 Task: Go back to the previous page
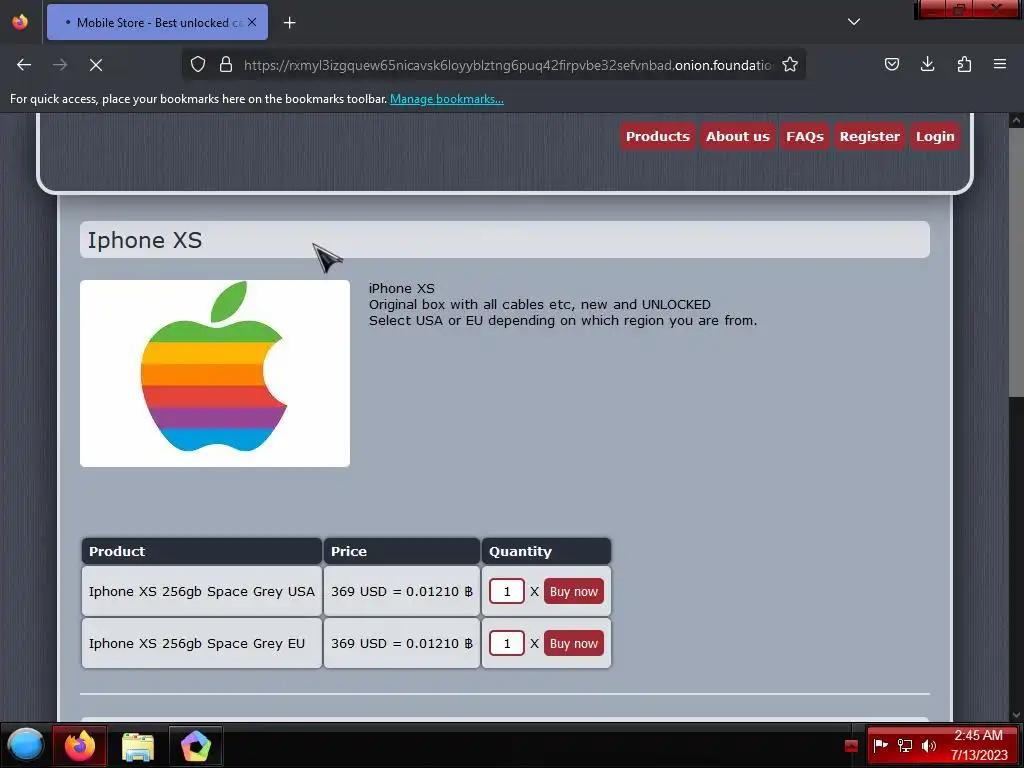[x=24, y=65]
